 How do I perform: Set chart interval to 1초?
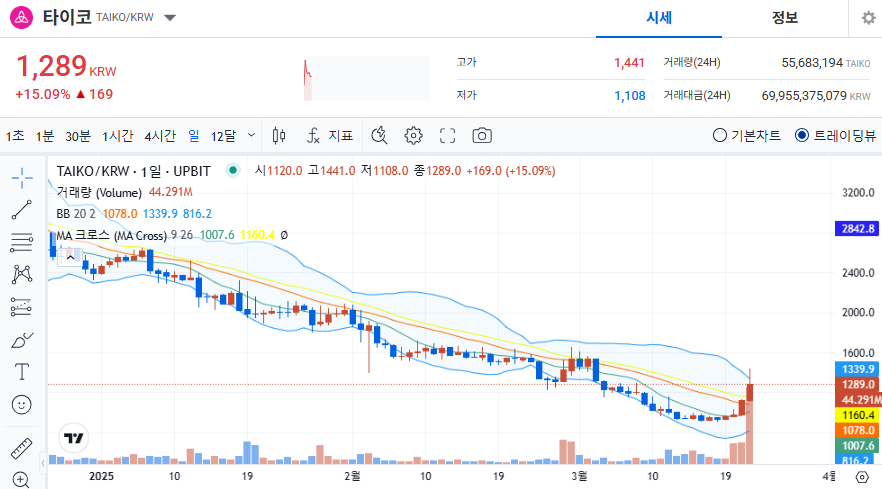[15, 136]
